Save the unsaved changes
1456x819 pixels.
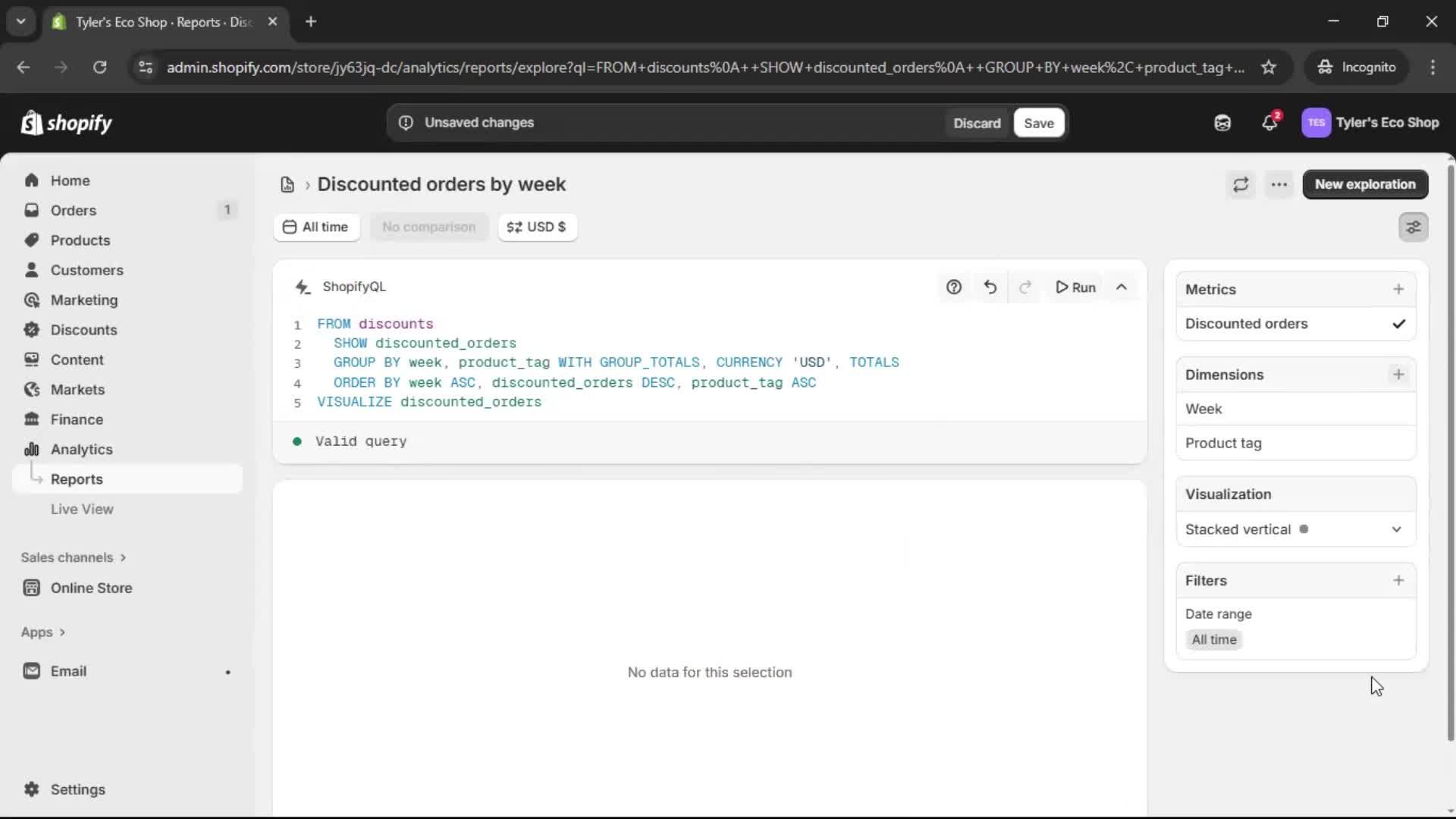1038,123
